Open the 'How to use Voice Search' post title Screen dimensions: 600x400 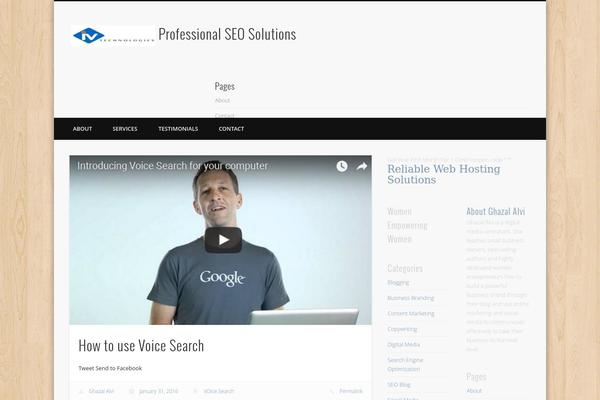[x=141, y=346]
